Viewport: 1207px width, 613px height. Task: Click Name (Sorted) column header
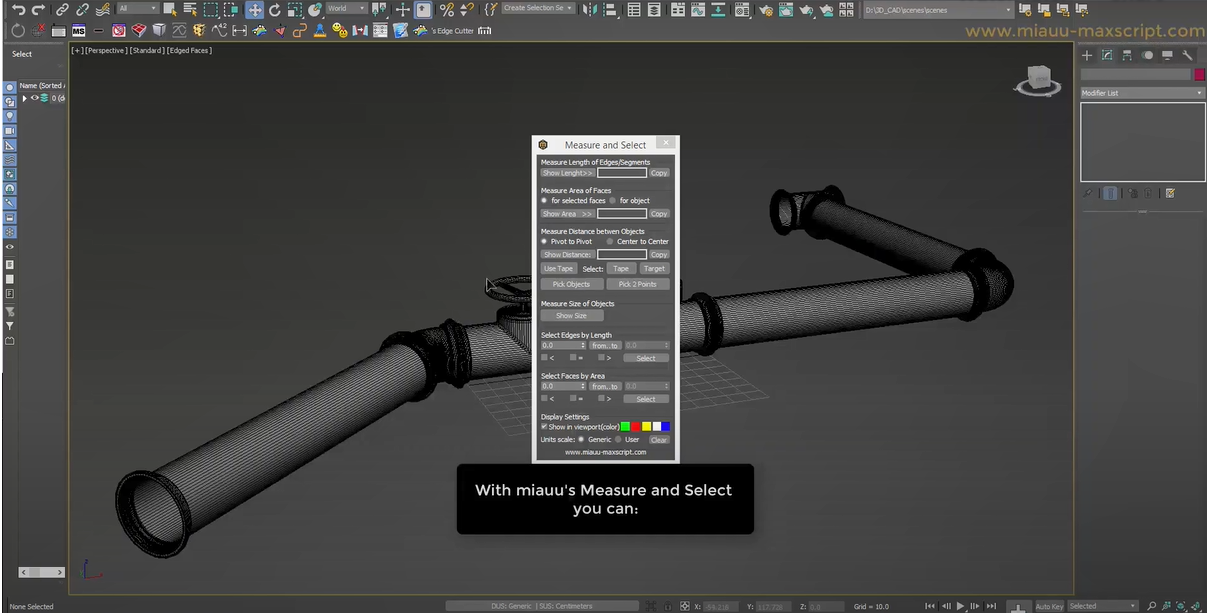(42, 86)
